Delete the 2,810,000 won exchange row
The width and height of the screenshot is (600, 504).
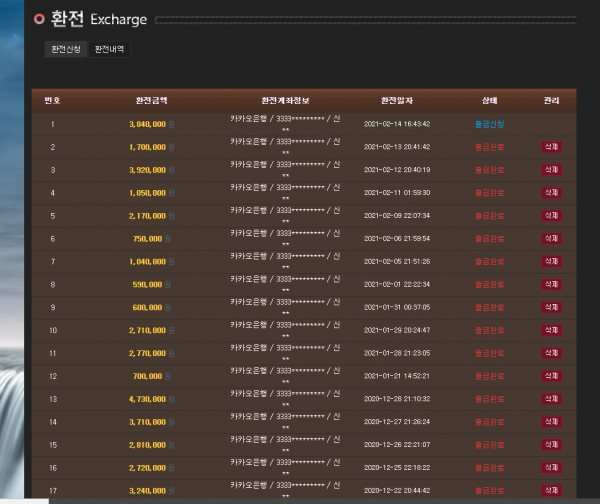(x=551, y=445)
